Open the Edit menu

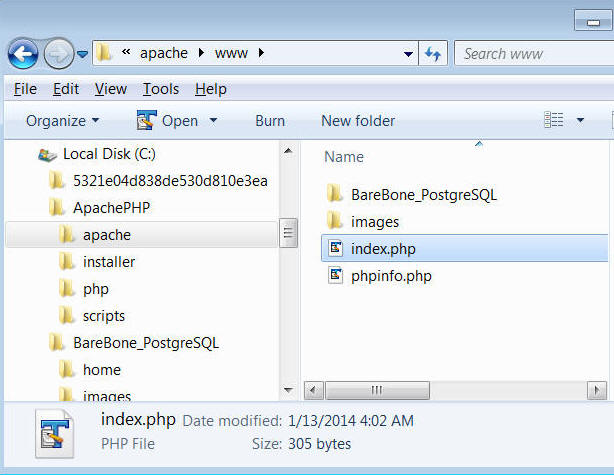pyautogui.click(x=66, y=89)
